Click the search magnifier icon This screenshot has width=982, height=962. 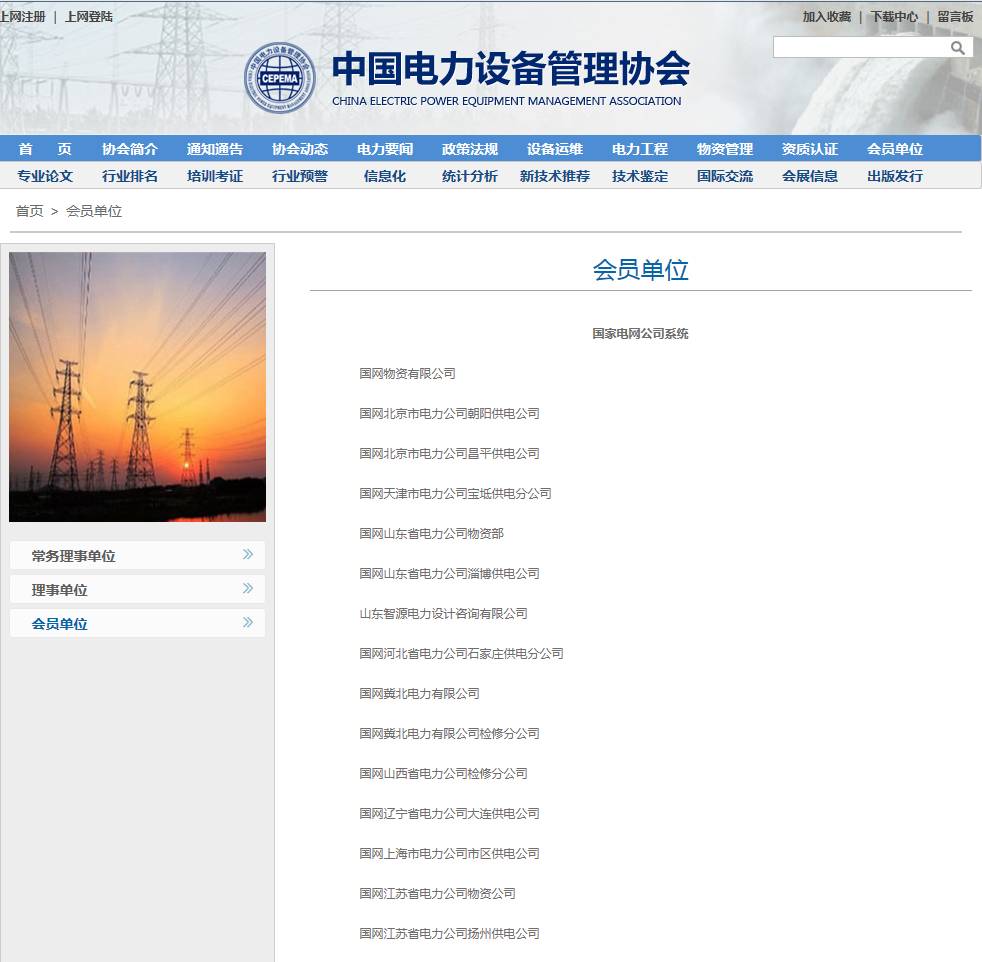pyautogui.click(x=958, y=48)
